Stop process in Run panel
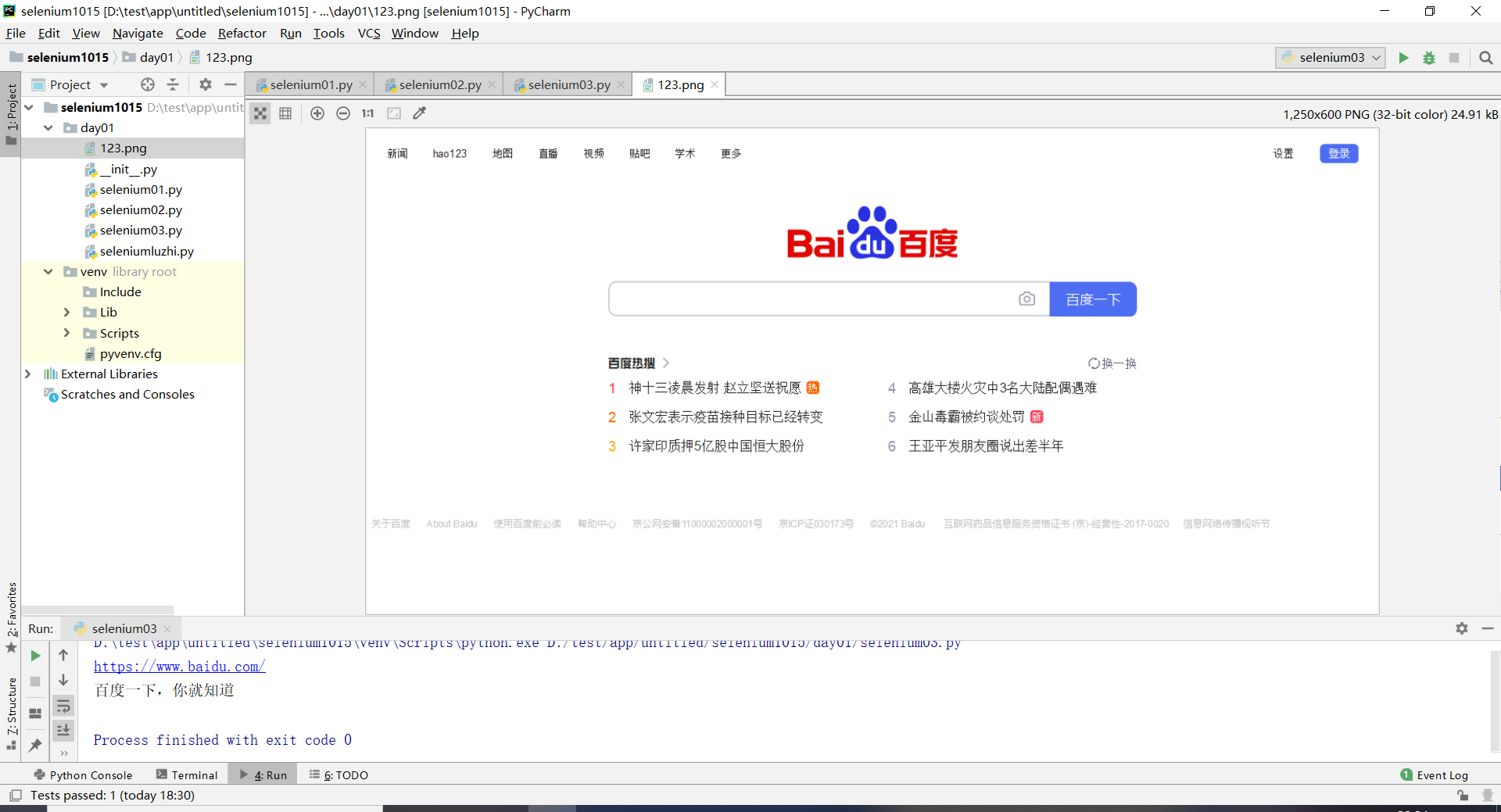Screen dimensions: 1501x812 pos(35,681)
